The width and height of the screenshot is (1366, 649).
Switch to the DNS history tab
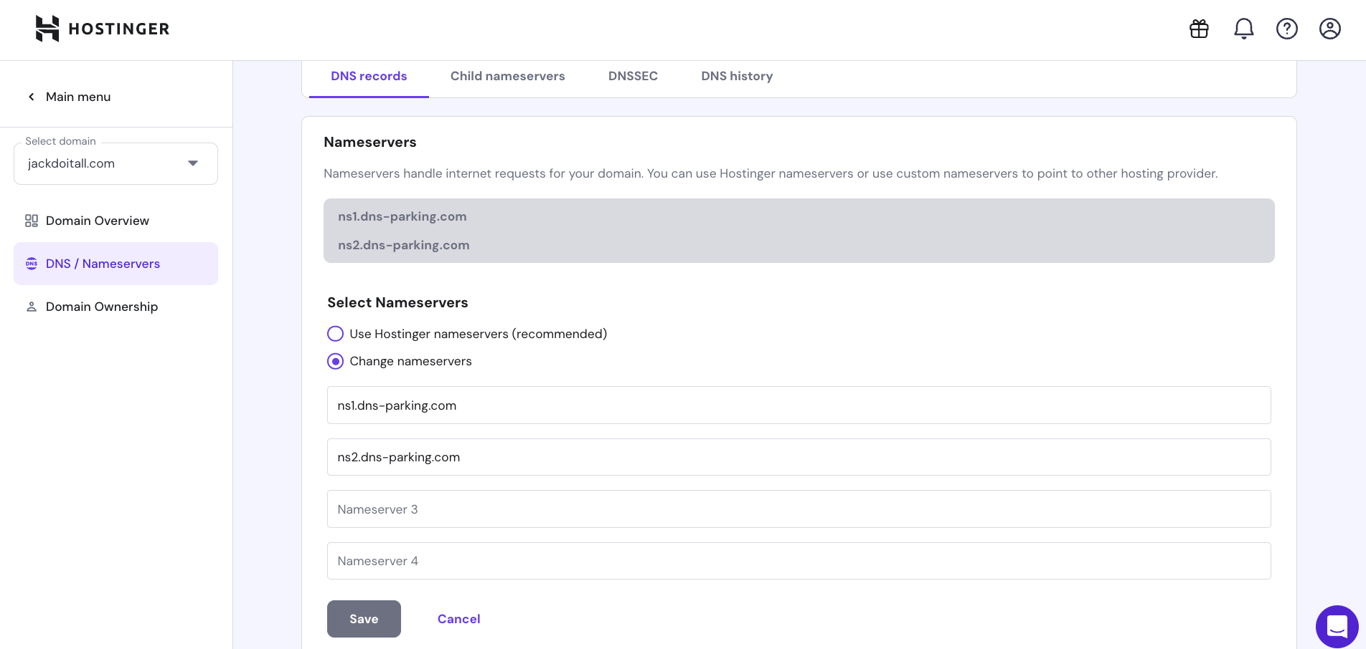tap(737, 76)
